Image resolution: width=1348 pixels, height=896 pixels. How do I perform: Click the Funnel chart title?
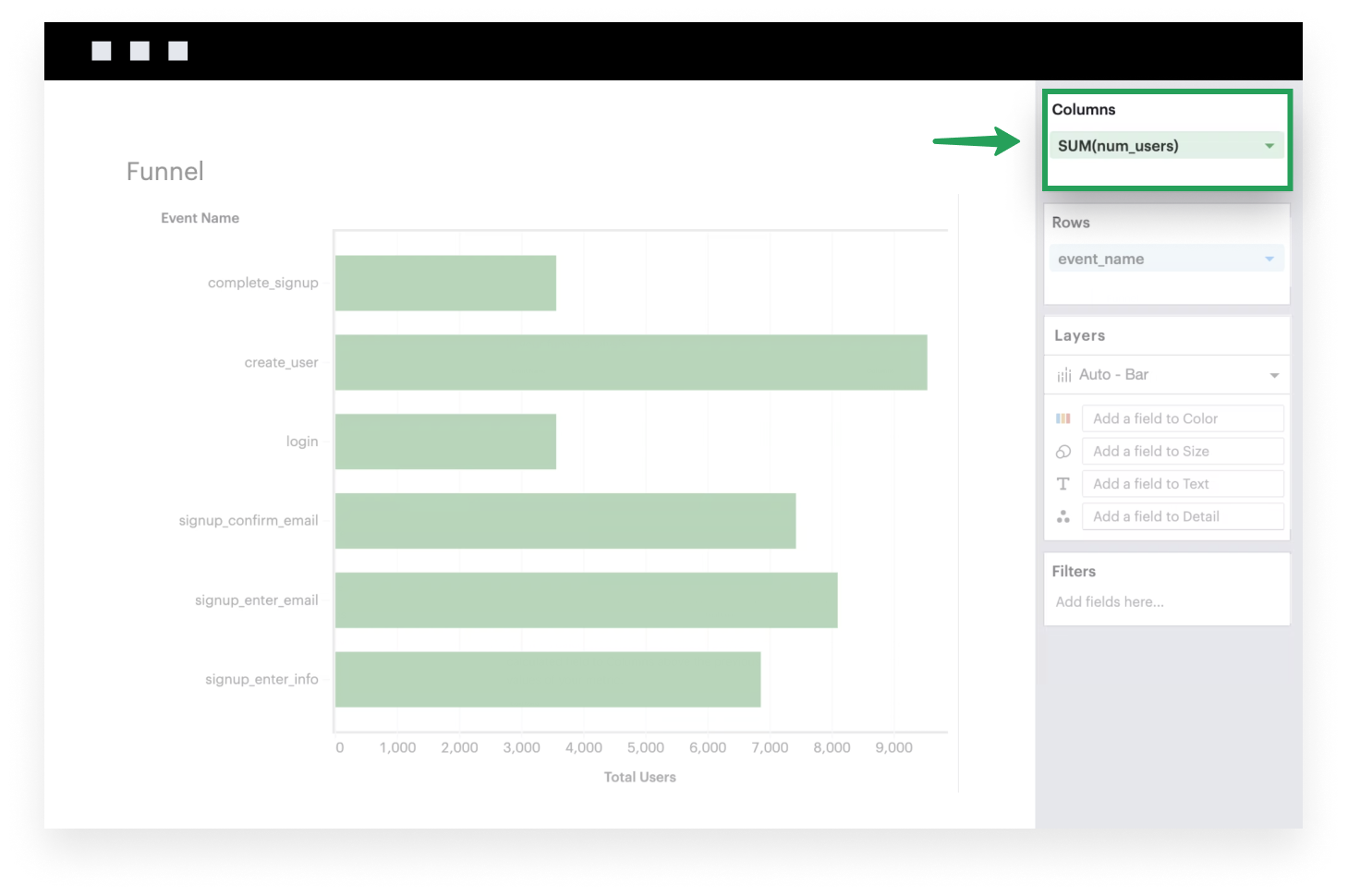point(164,172)
